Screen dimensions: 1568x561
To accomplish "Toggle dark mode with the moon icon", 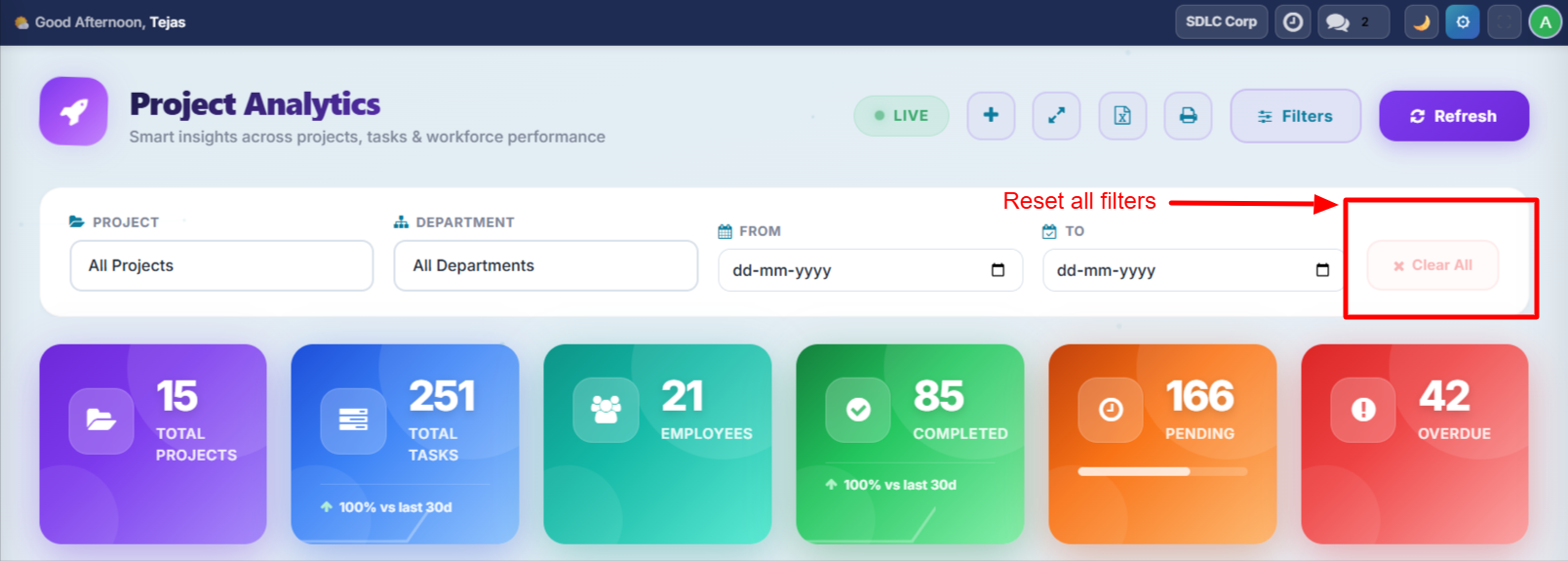I will (1421, 22).
